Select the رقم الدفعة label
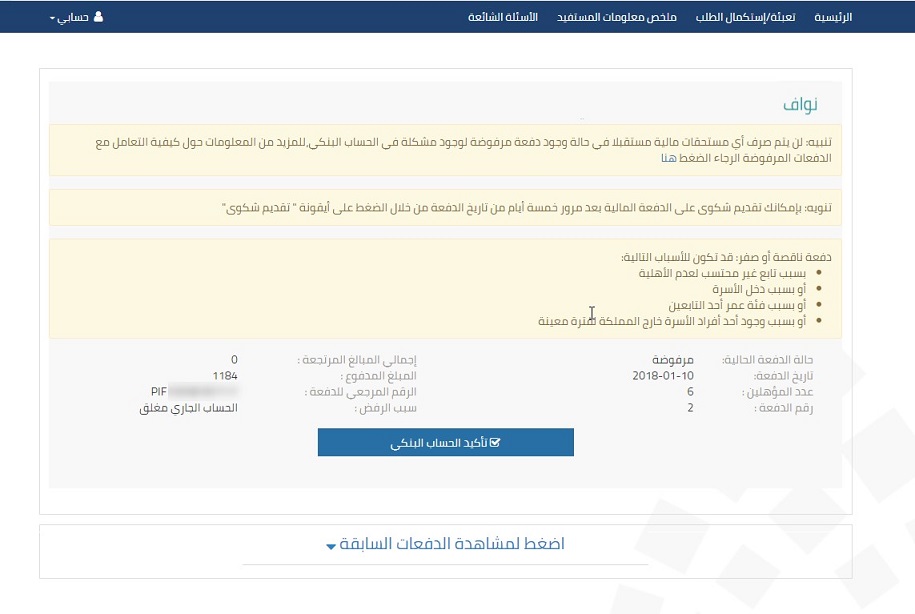The height and width of the screenshot is (614, 915). click(783, 408)
